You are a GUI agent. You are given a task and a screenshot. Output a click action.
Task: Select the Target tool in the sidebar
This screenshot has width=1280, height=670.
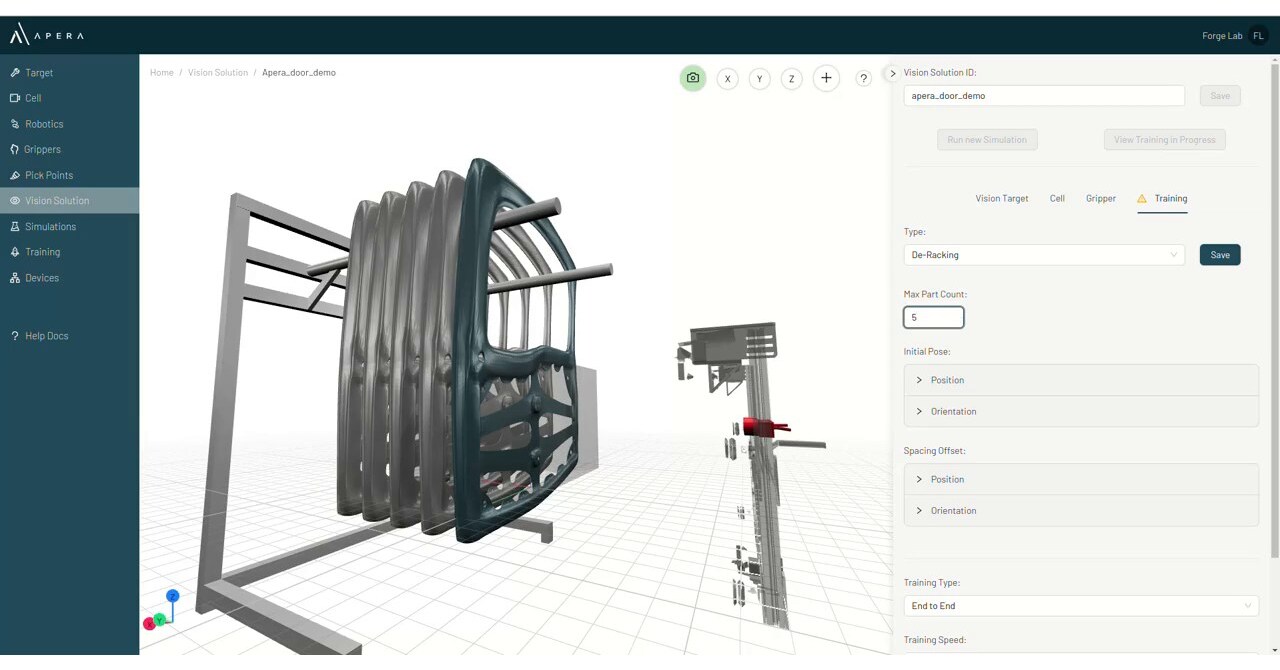[x=38, y=72]
